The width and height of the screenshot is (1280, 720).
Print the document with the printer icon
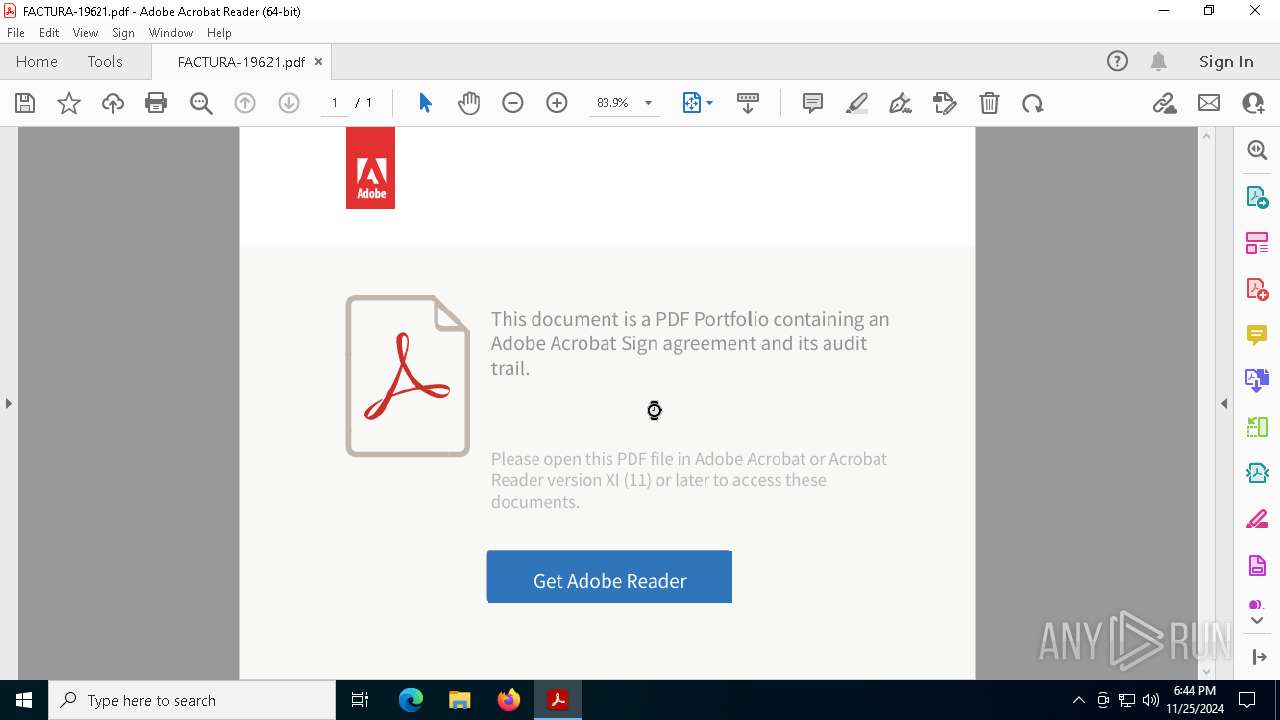tap(156, 103)
